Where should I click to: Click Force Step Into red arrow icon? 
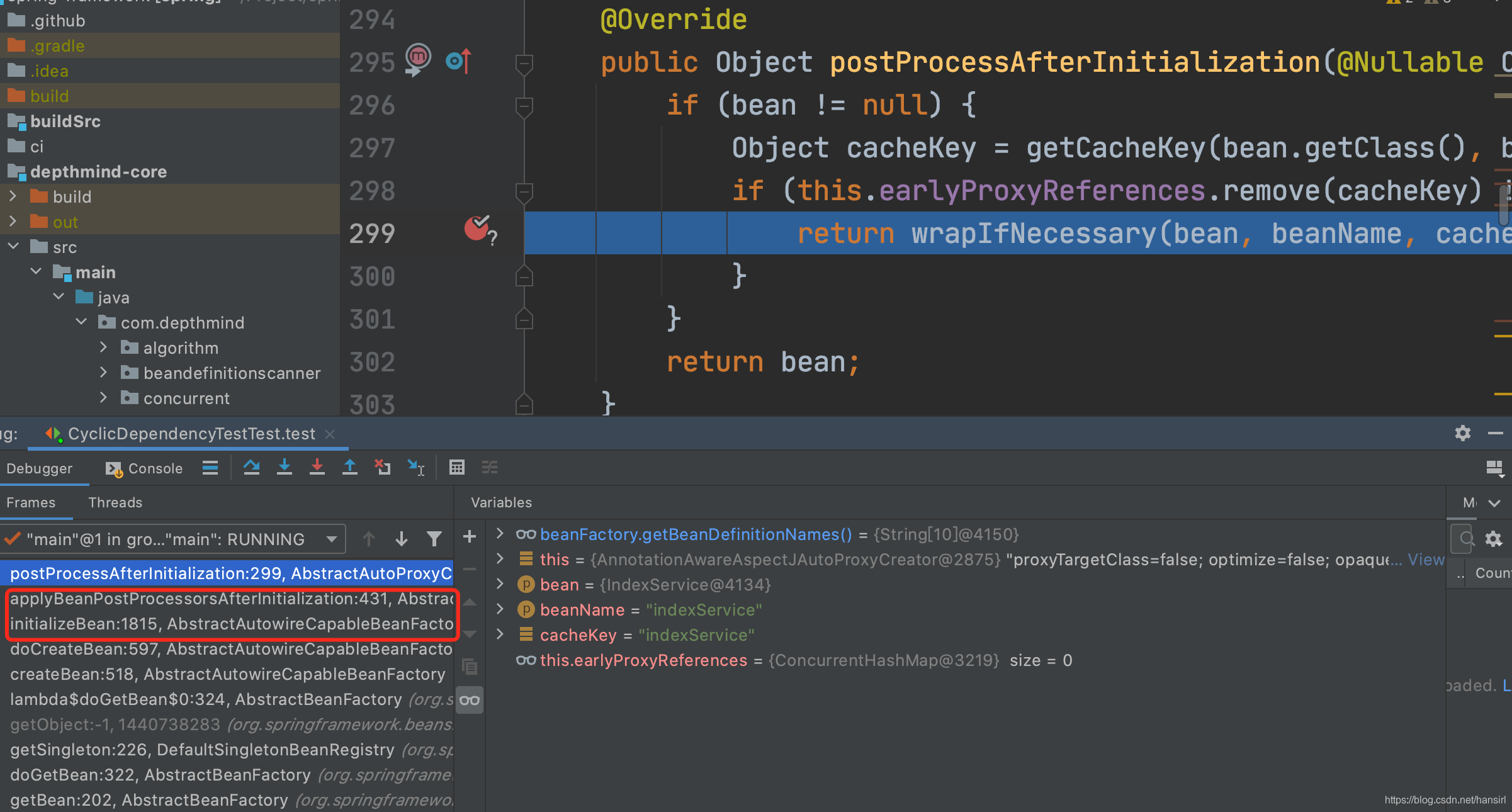(x=317, y=467)
